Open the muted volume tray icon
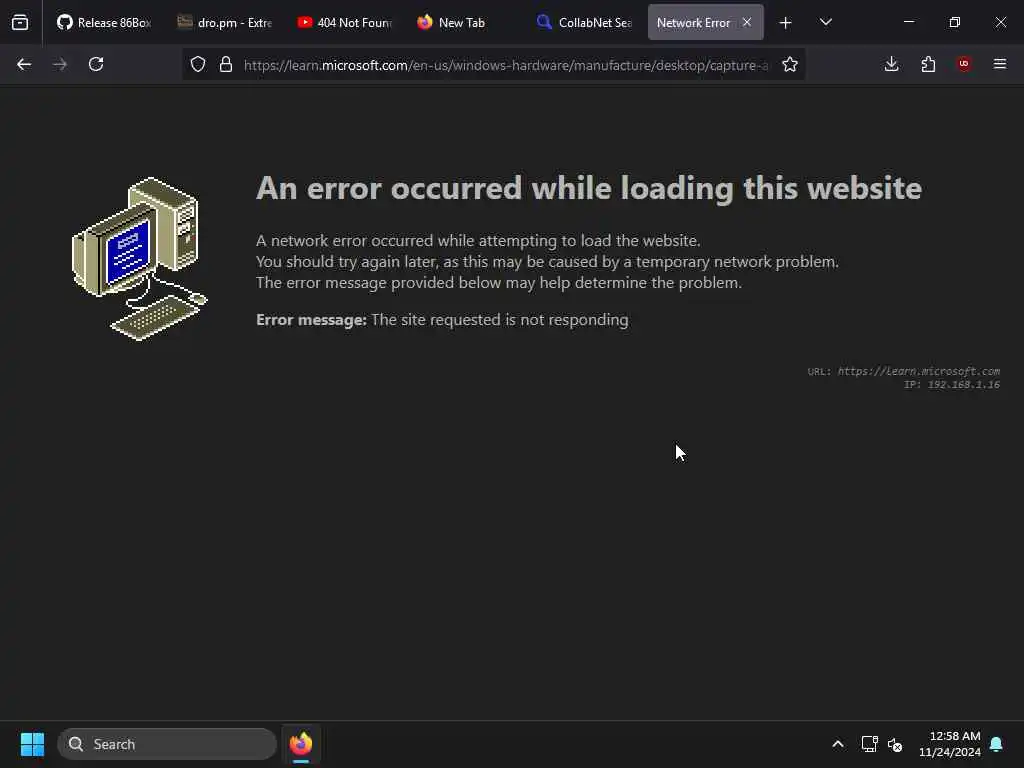The image size is (1024, 768). [x=895, y=744]
